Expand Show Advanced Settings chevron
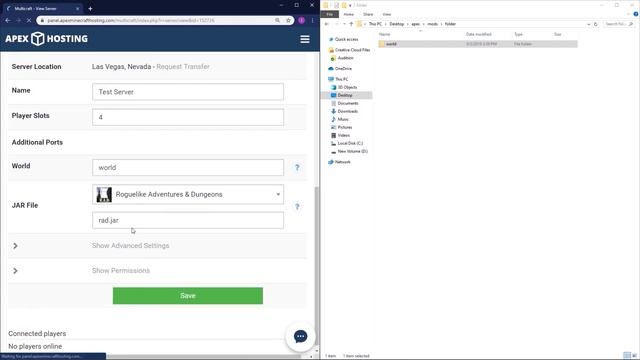The height and width of the screenshot is (360, 640). point(15,246)
